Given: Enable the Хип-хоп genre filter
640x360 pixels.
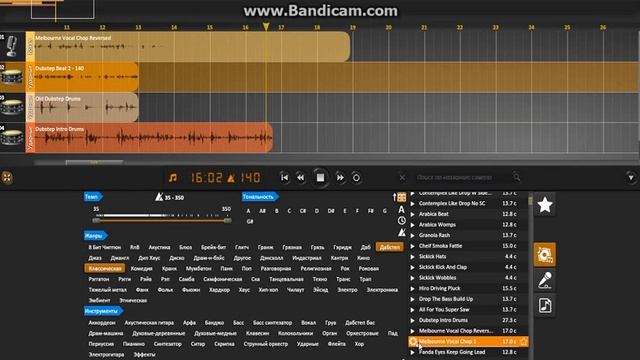Looking at the screenshot, I should 268,290.
